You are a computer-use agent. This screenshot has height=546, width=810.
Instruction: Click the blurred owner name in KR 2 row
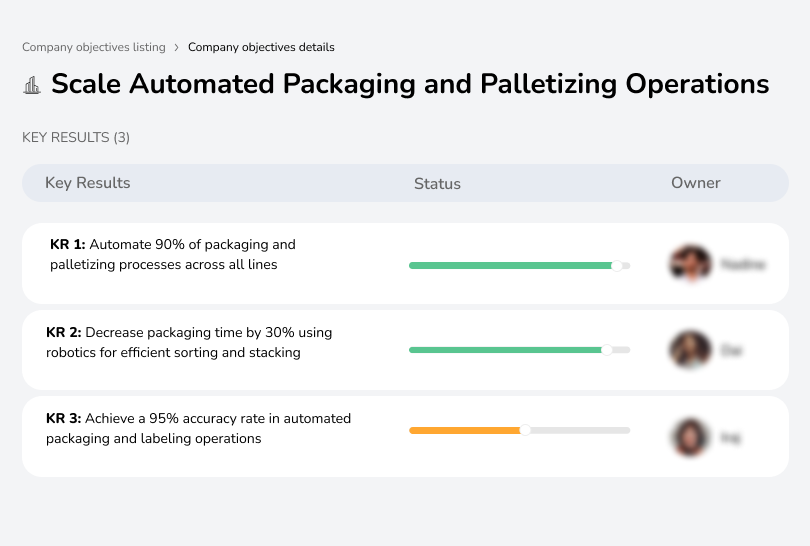tap(731, 351)
